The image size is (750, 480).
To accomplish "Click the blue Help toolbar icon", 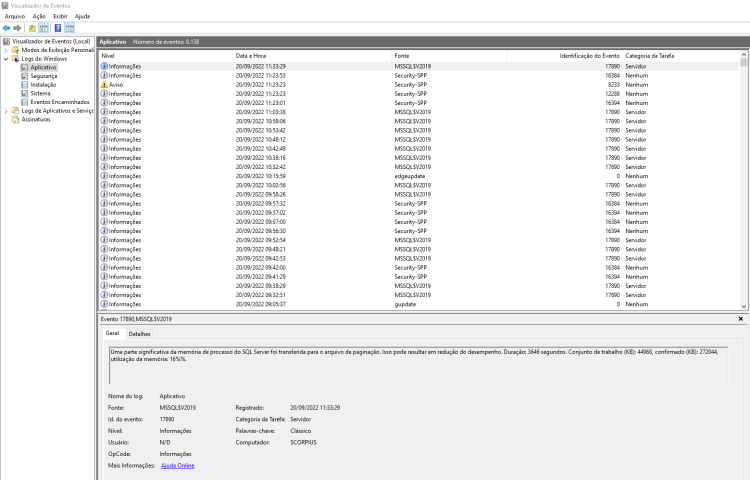I will pos(58,28).
